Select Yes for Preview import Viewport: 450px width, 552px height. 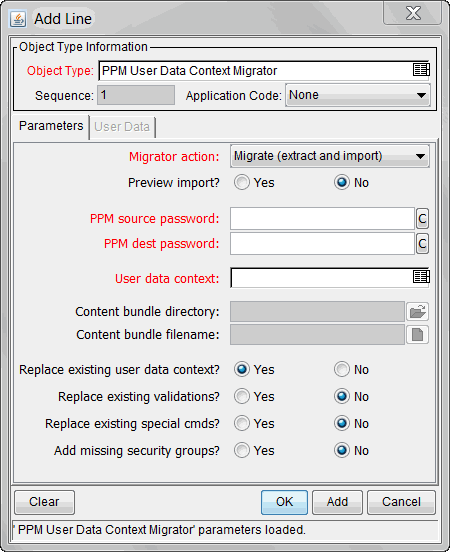[x=242, y=182]
